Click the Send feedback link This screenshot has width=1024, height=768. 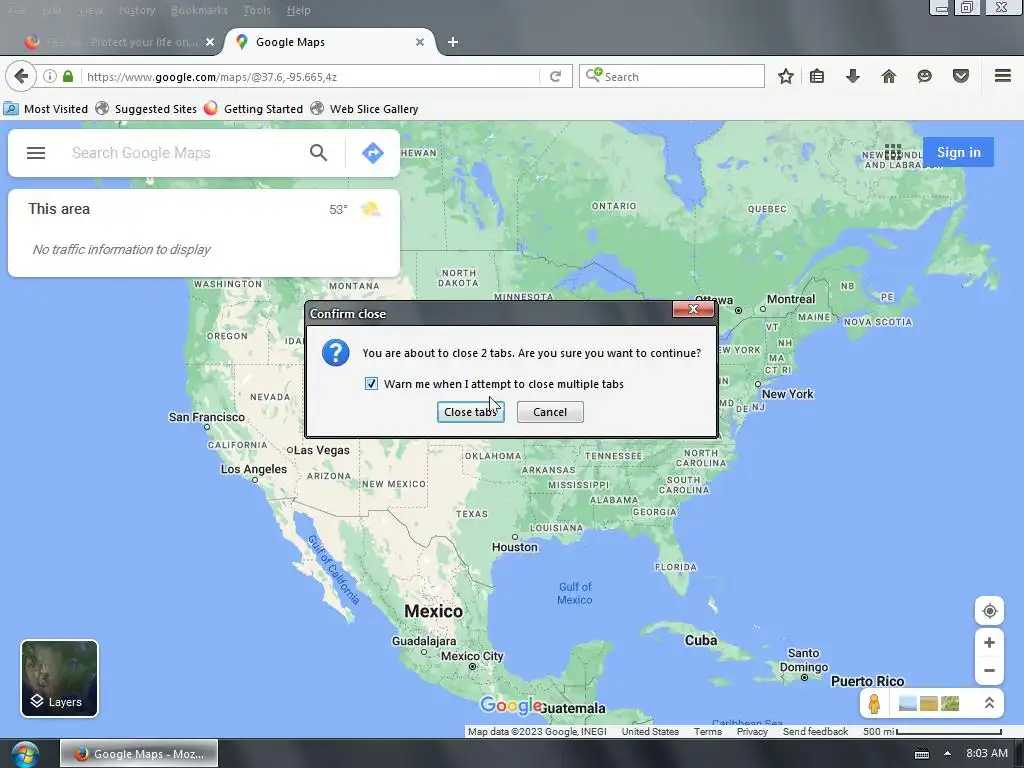coord(815,731)
